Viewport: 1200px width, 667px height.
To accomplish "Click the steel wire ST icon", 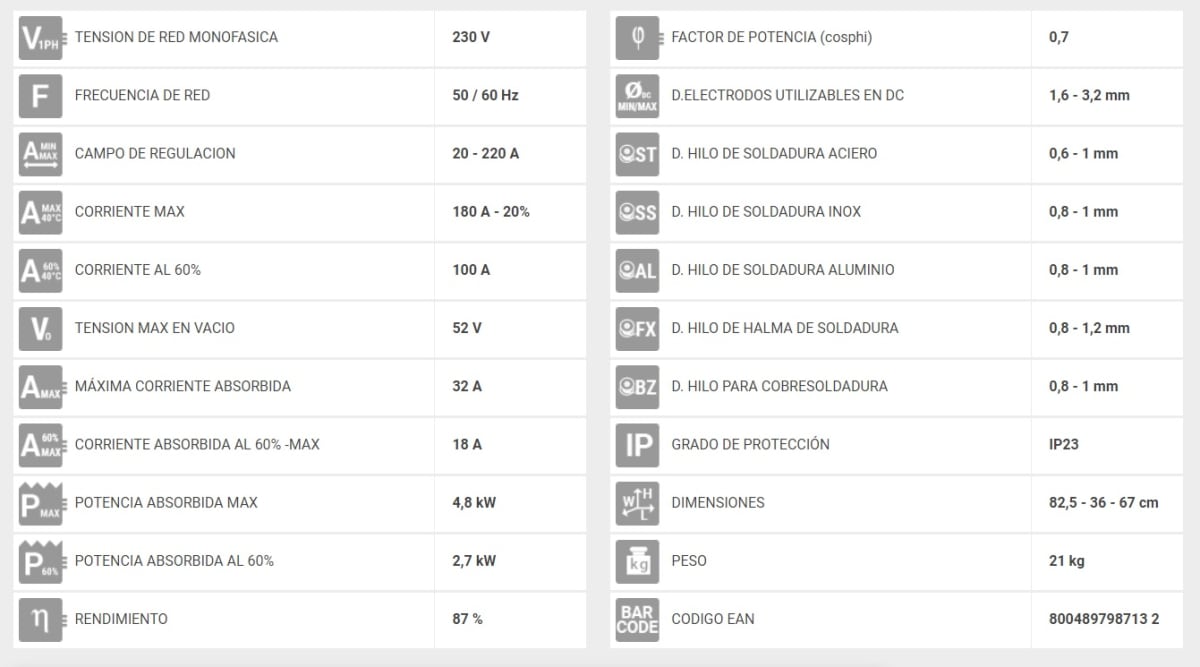I will coord(637,154).
